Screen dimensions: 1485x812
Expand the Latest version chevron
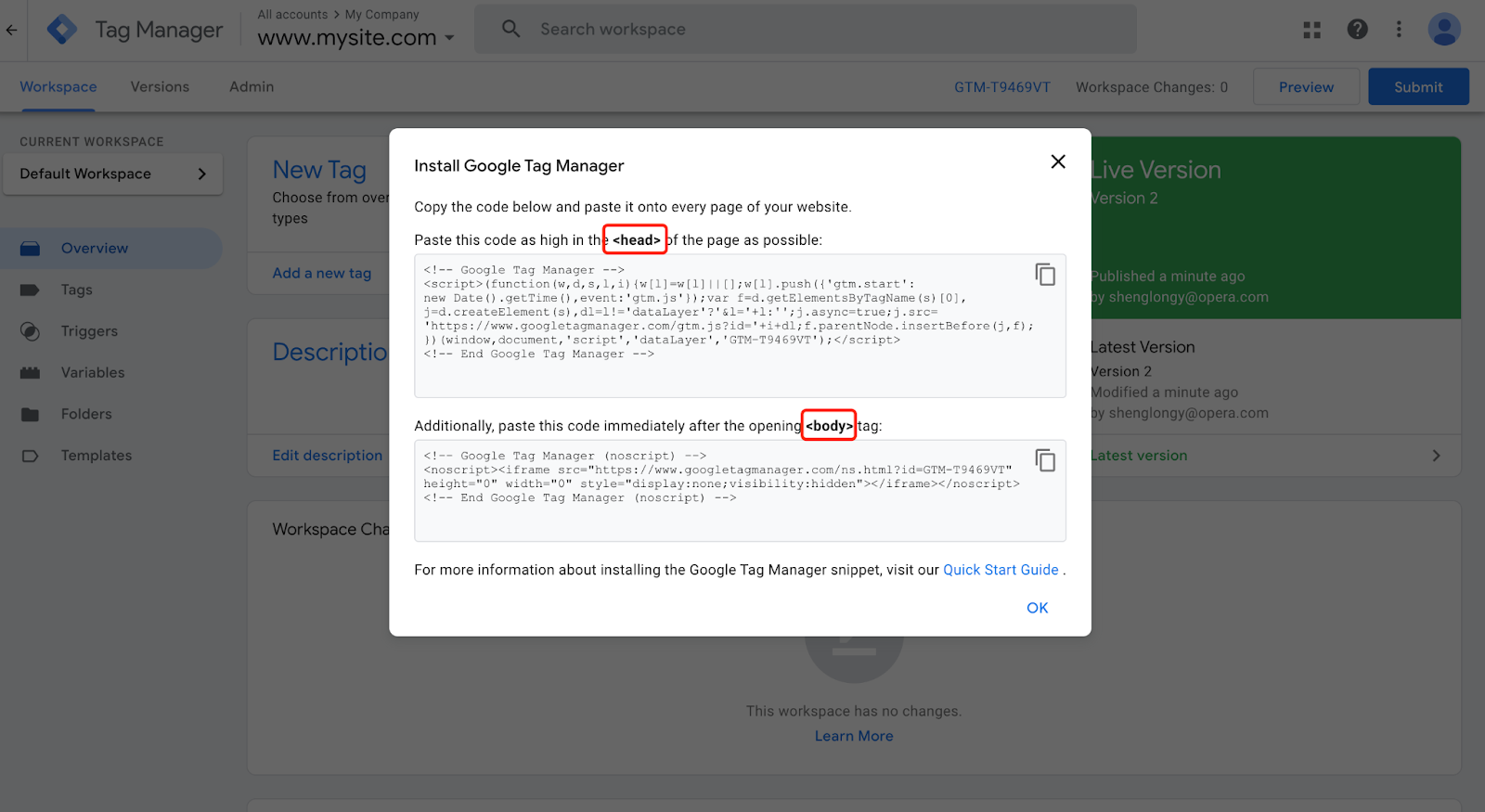(1436, 456)
